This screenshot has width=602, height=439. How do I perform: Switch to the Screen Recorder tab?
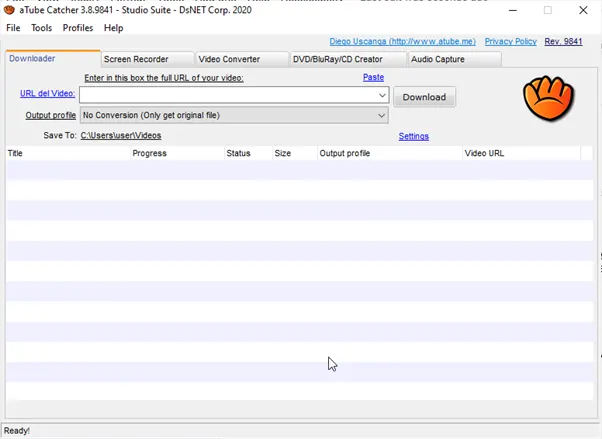[x=147, y=60]
